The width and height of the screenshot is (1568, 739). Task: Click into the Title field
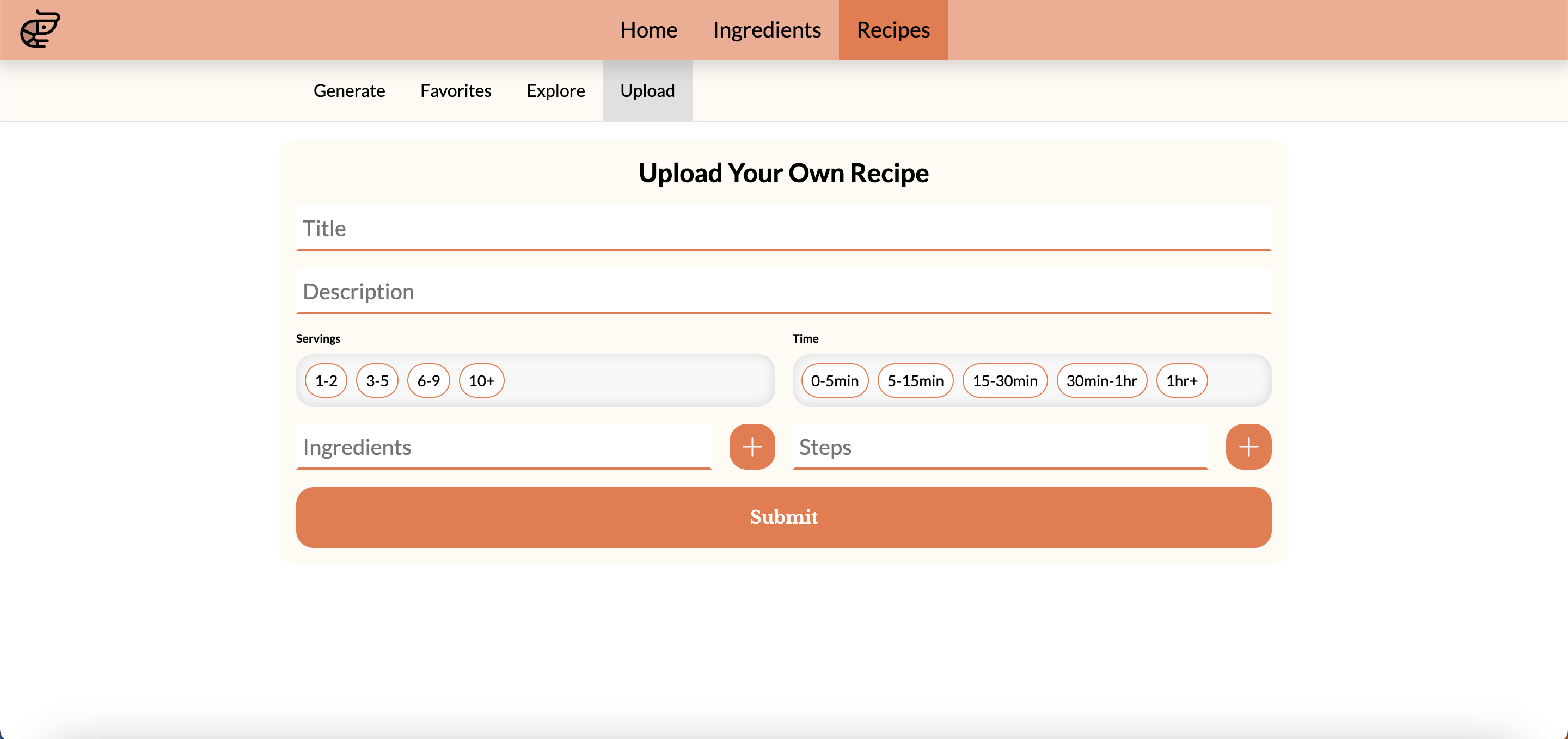[783, 228]
